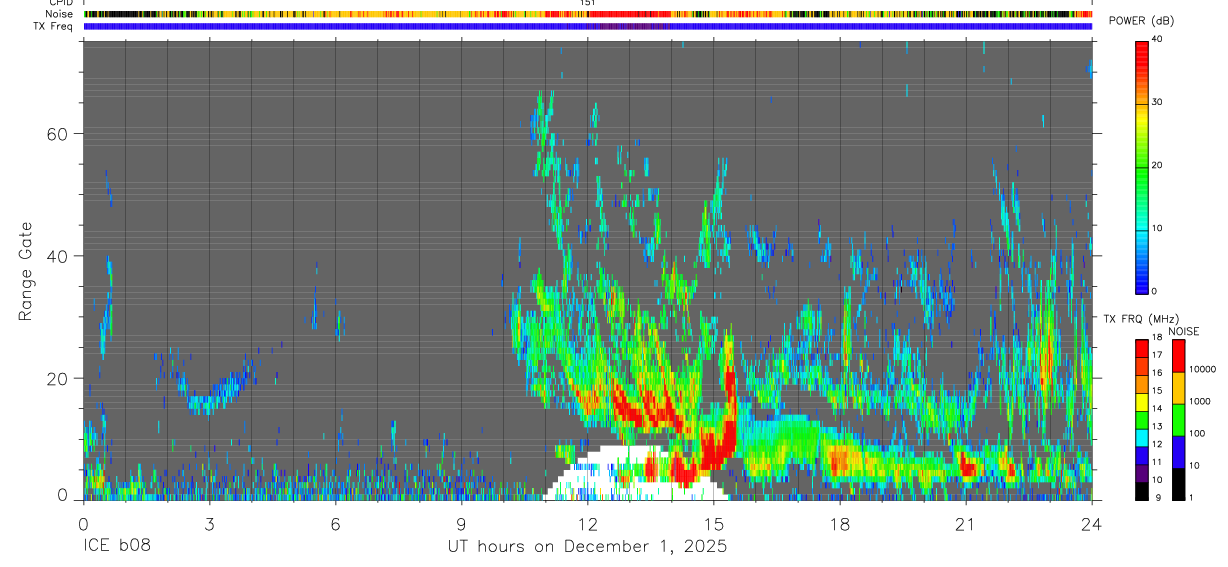Click the 30 value on the POWER scale

click(1159, 102)
